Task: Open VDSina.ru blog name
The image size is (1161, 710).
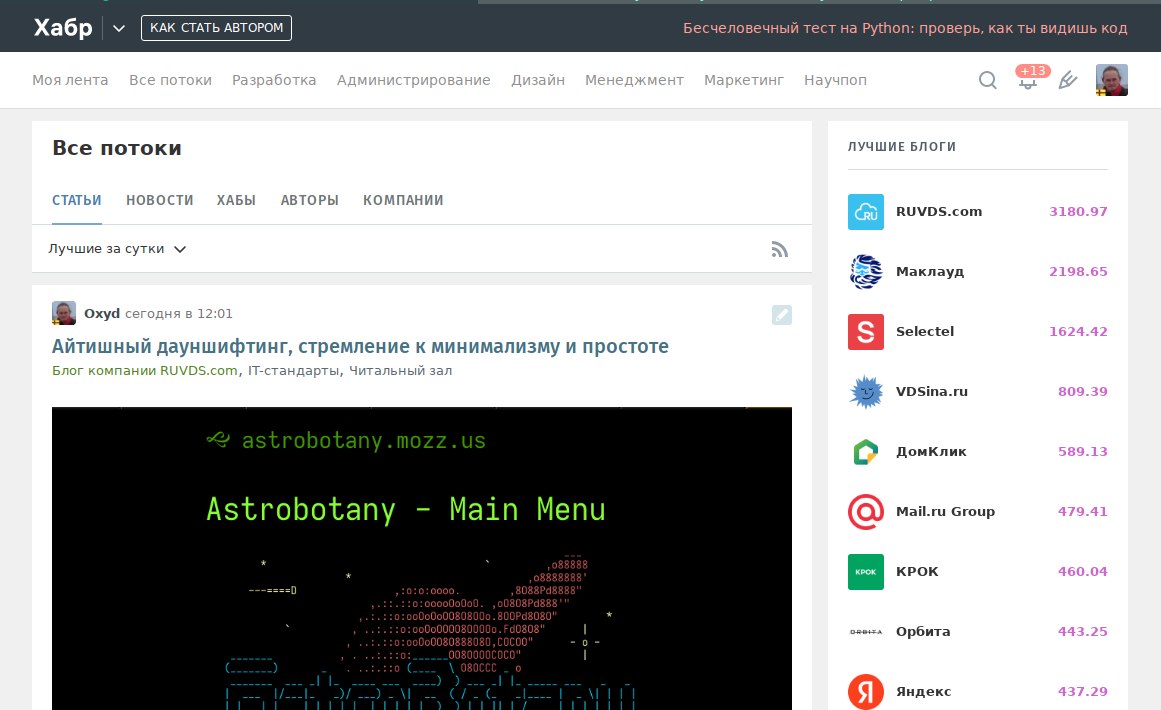Action: [931, 392]
